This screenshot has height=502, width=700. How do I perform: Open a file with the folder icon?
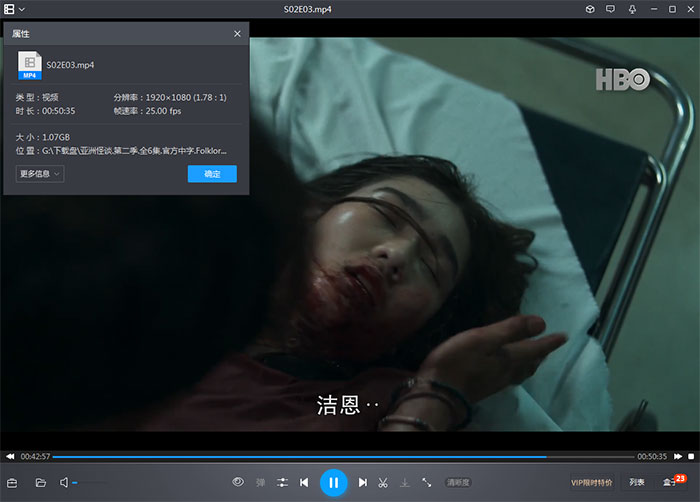(x=41, y=482)
